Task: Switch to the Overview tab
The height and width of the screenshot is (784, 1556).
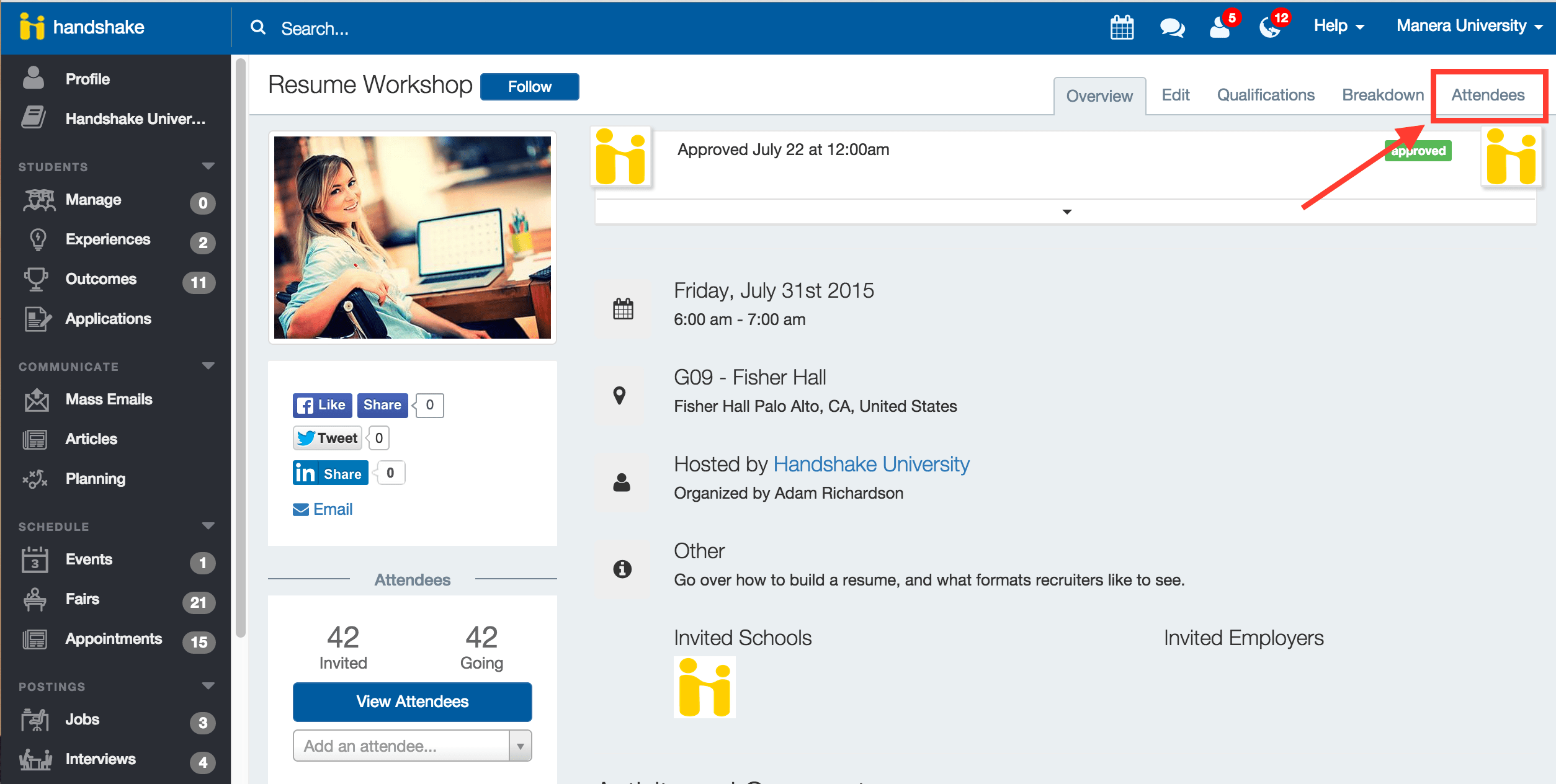Action: 1099,96
